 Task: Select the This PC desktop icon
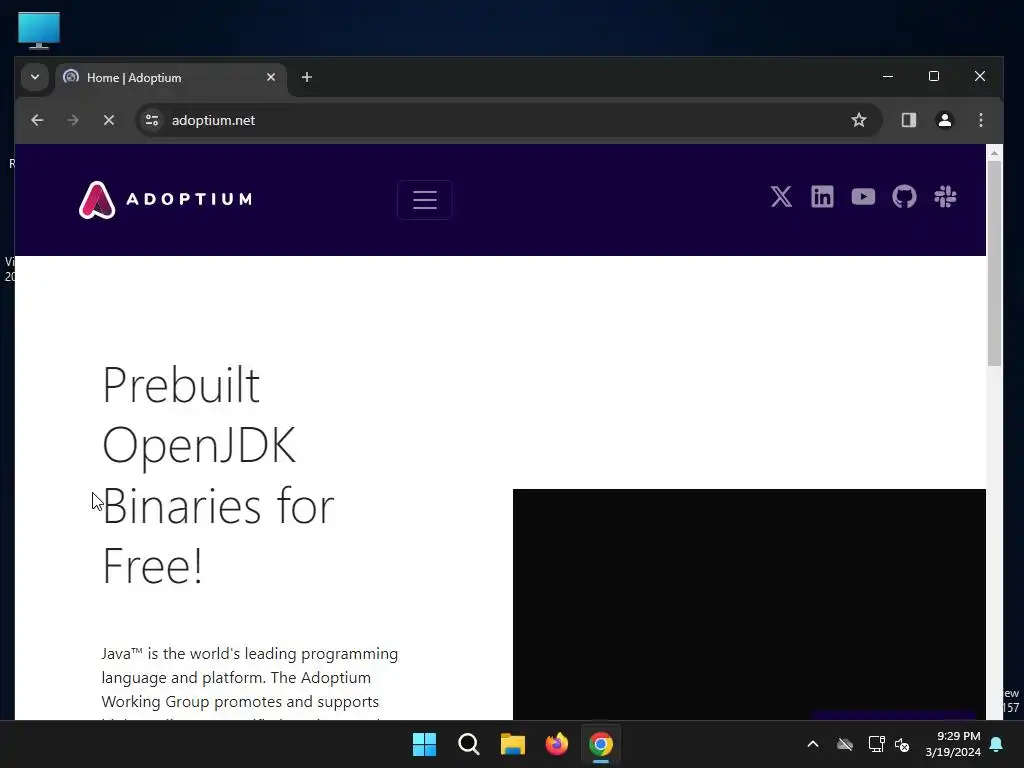click(x=39, y=30)
